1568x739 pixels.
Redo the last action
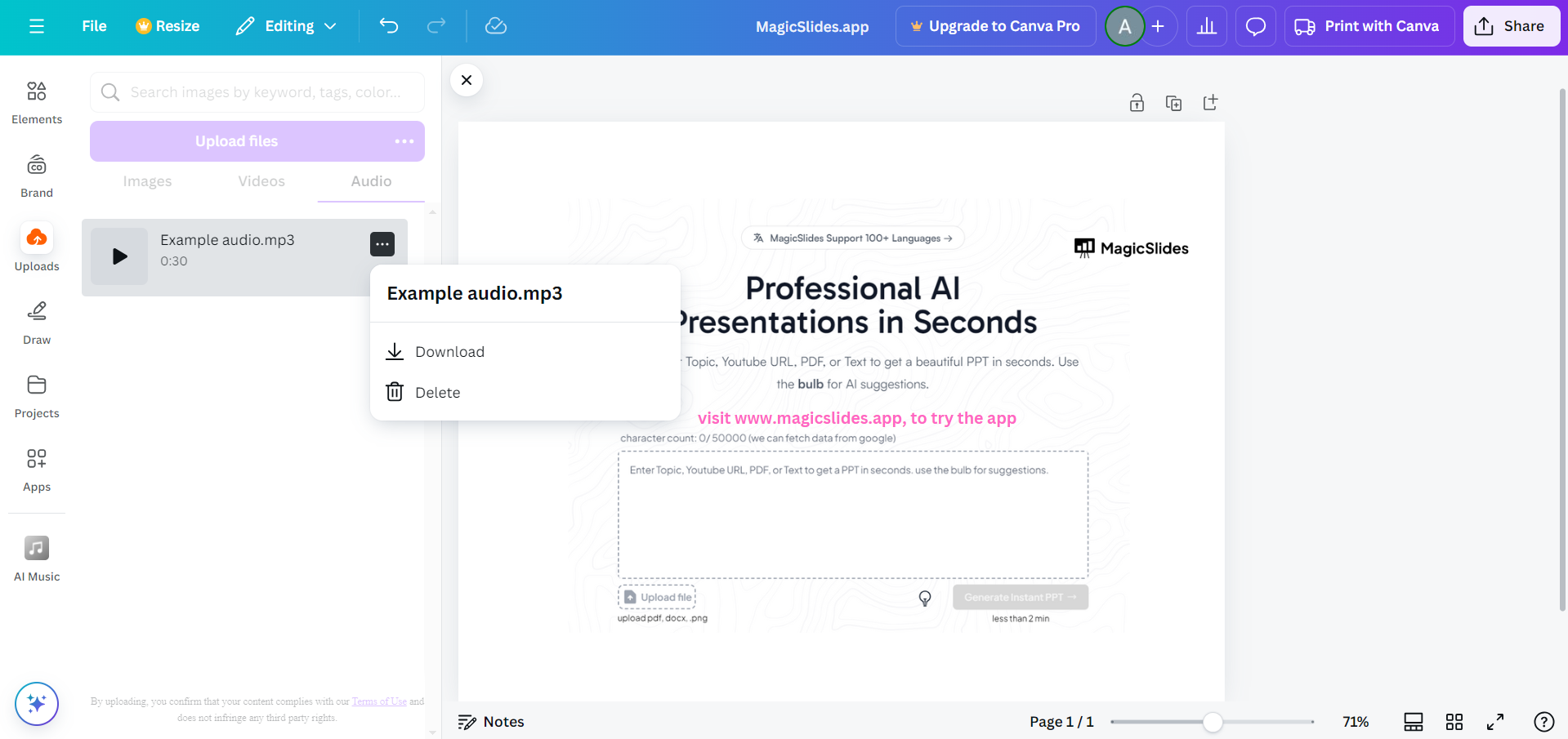436,26
